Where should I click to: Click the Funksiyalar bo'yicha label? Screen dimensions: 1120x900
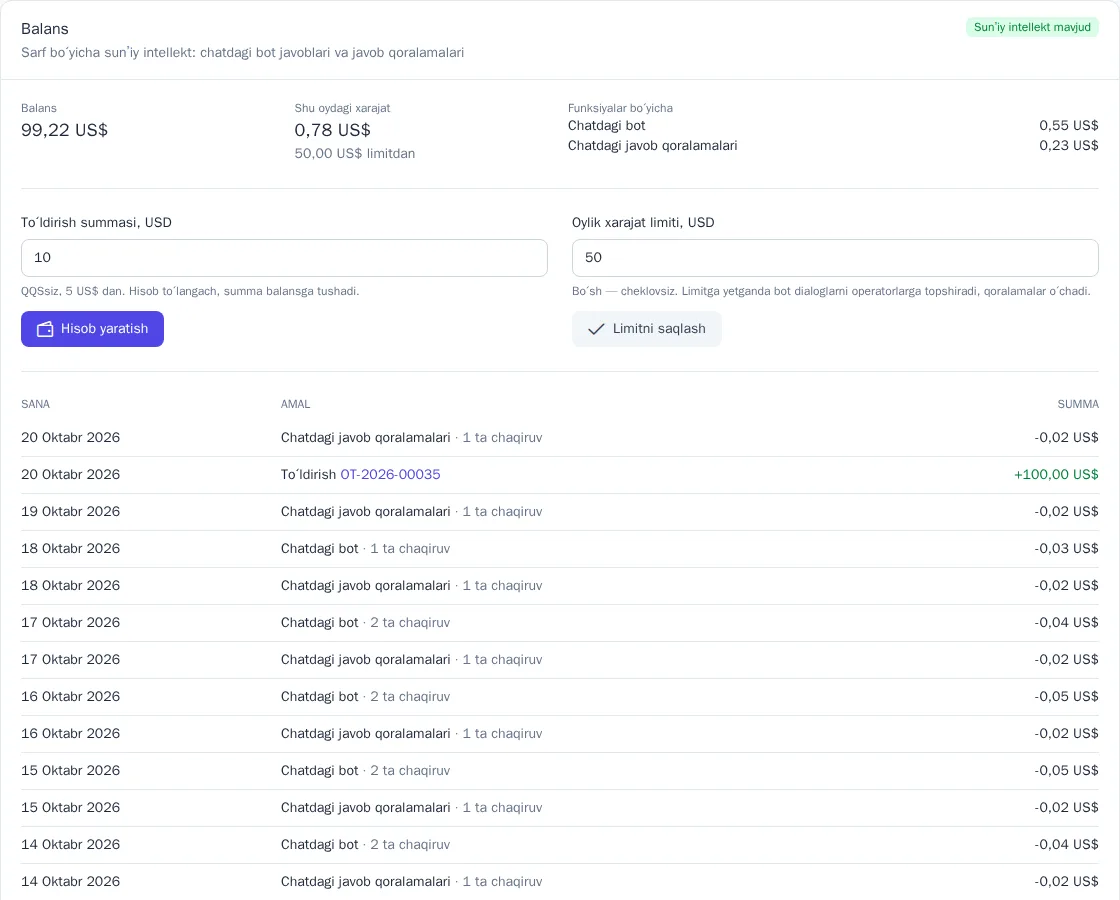[620, 108]
